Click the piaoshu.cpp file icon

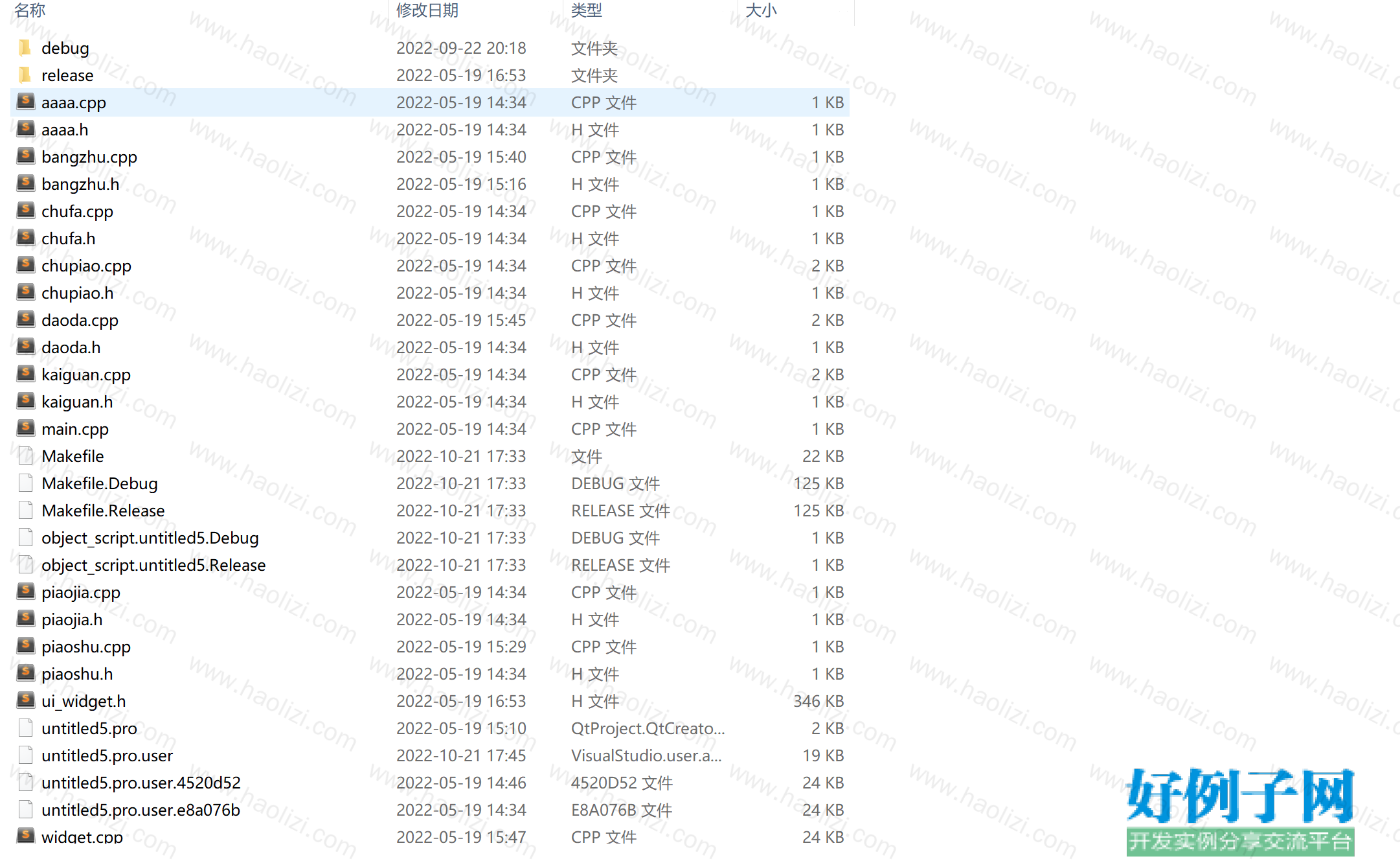pyautogui.click(x=25, y=646)
